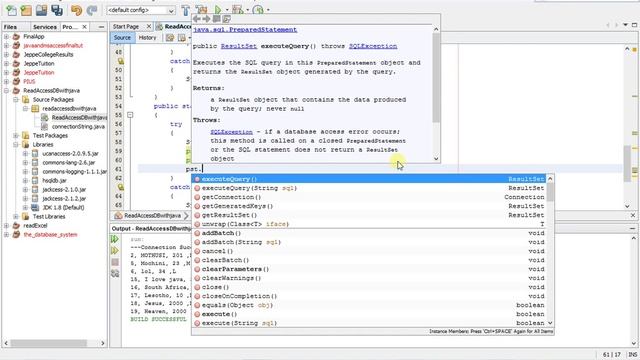The image size is (640, 360).
Task: Collapse the Libraries node
Action: [16, 144]
